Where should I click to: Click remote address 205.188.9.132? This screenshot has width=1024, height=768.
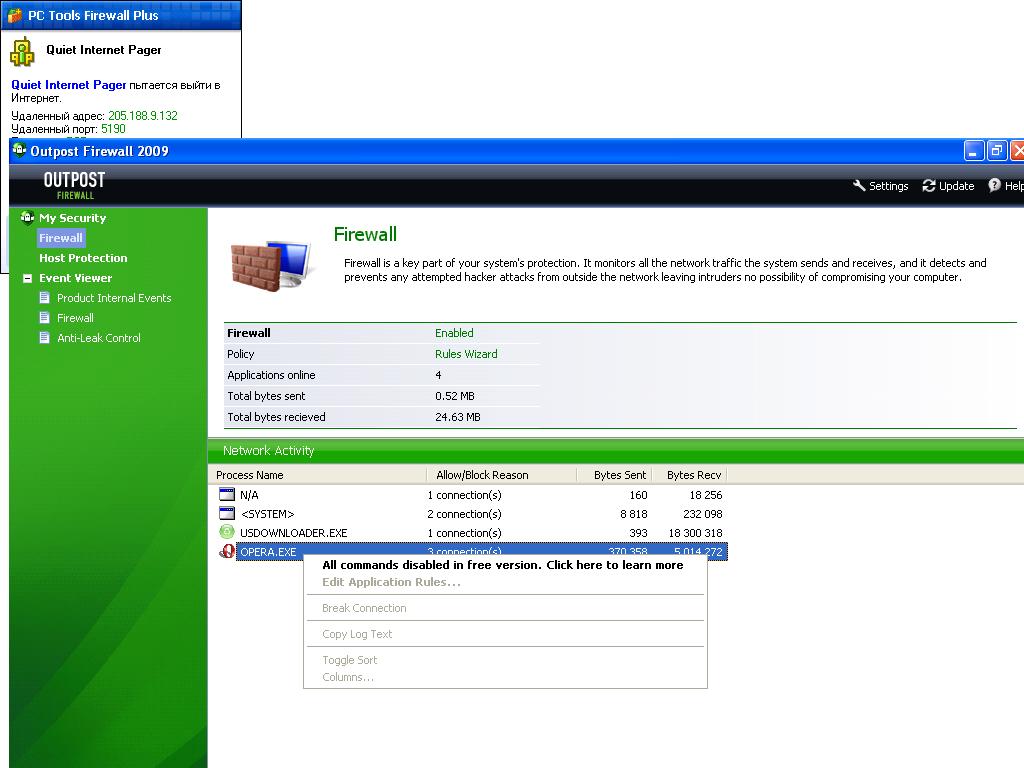tap(142, 116)
